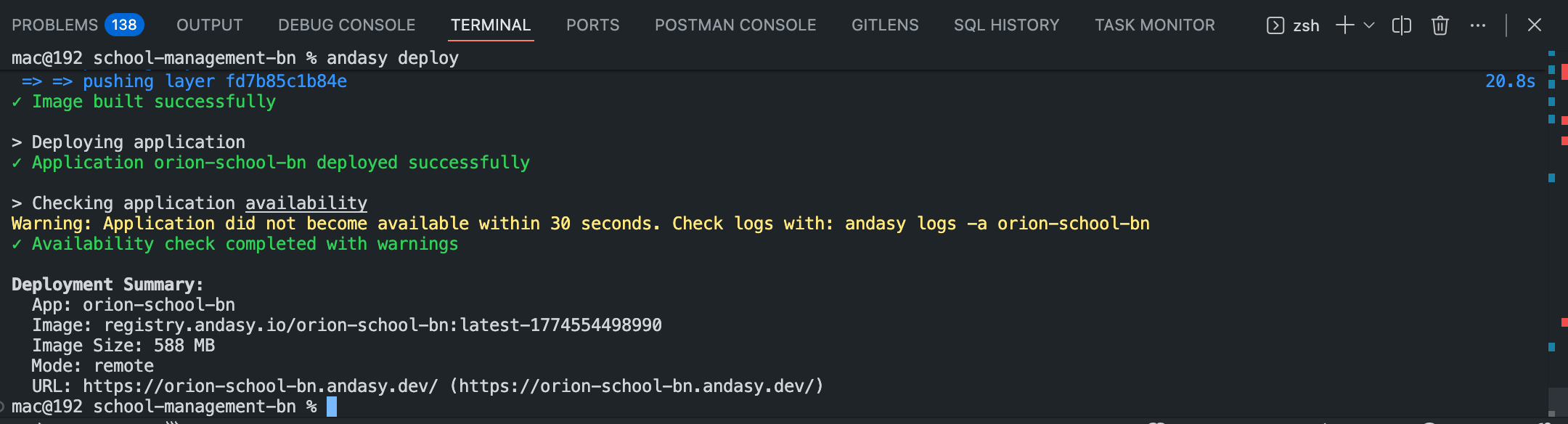The height and width of the screenshot is (424, 1568).
Task: Open the launch profile dropdown chevron
Action: pos(1369,25)
